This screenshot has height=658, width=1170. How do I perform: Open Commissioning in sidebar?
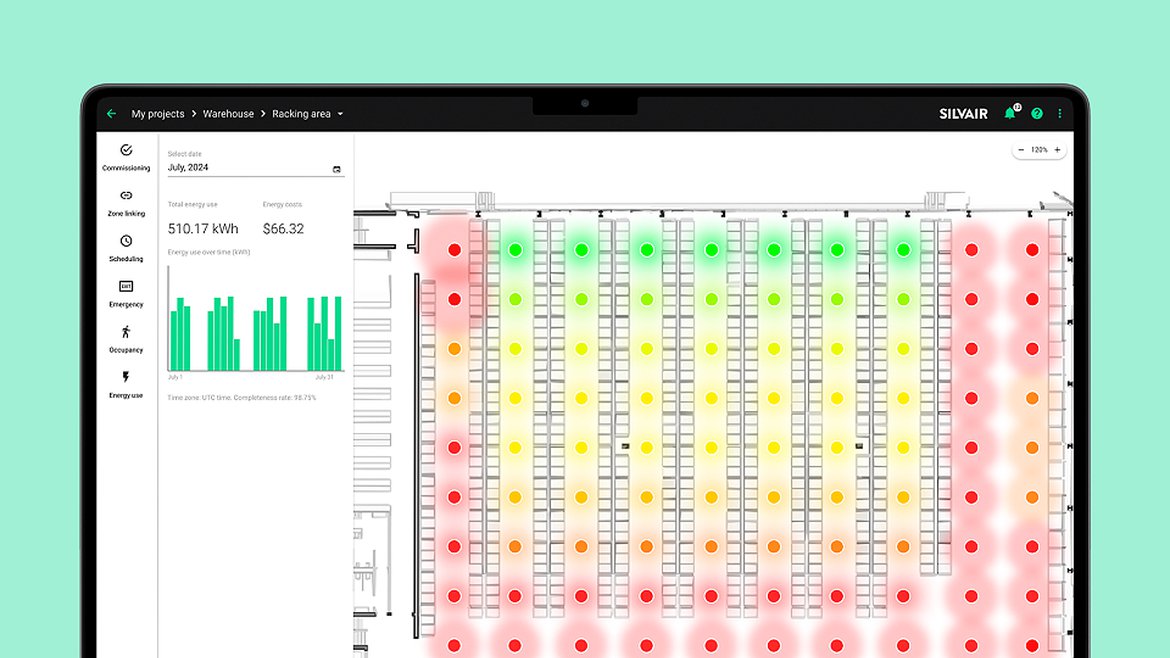click(x=126, y=157)
